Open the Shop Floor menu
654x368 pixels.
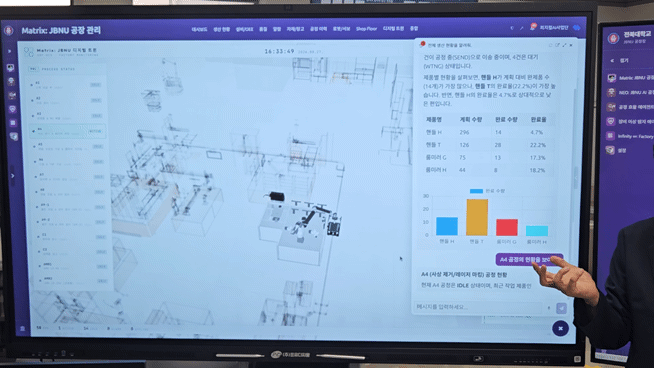click(x=366, y=29)
